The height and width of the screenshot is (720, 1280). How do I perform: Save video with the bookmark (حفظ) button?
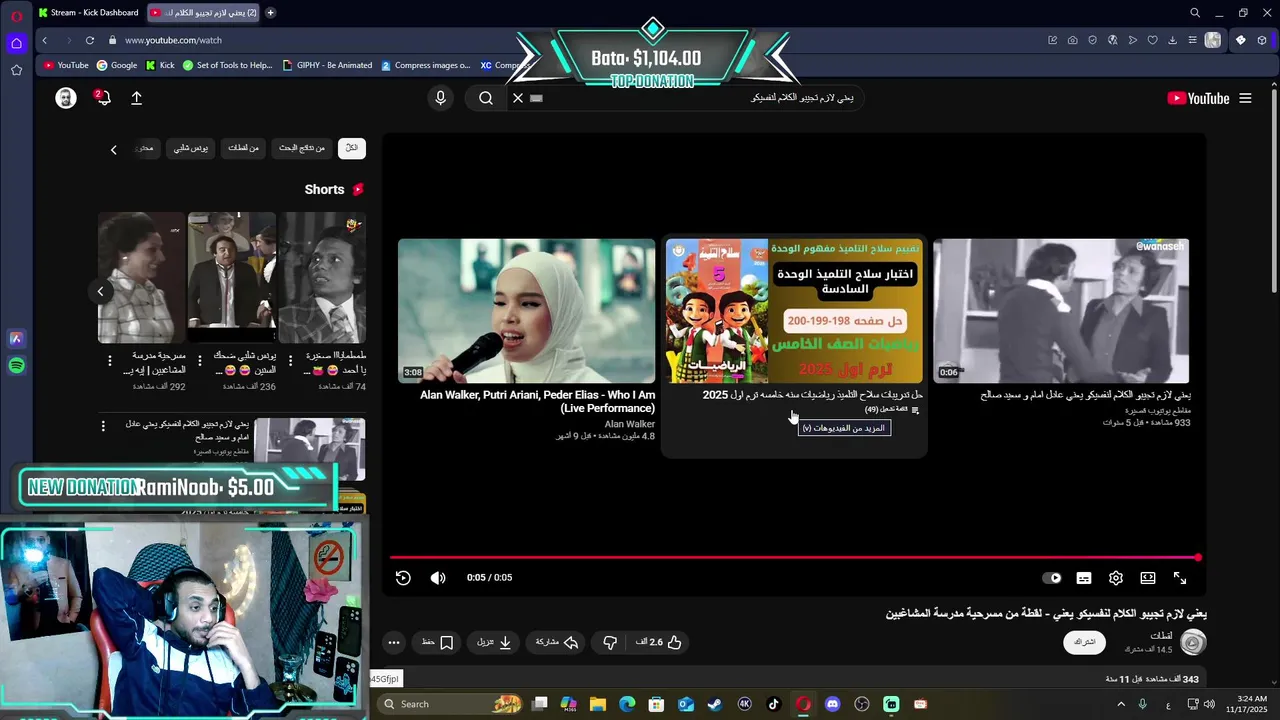[x=438, y=642]
